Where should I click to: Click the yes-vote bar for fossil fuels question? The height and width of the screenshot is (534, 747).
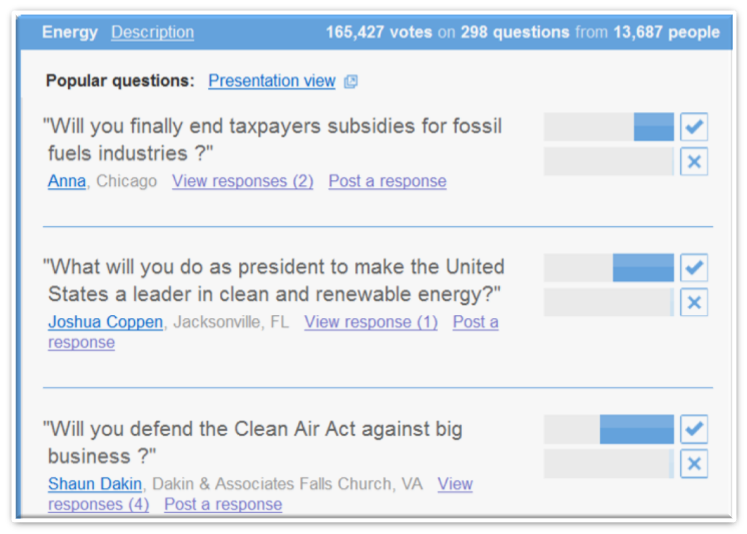coord(609,127)
